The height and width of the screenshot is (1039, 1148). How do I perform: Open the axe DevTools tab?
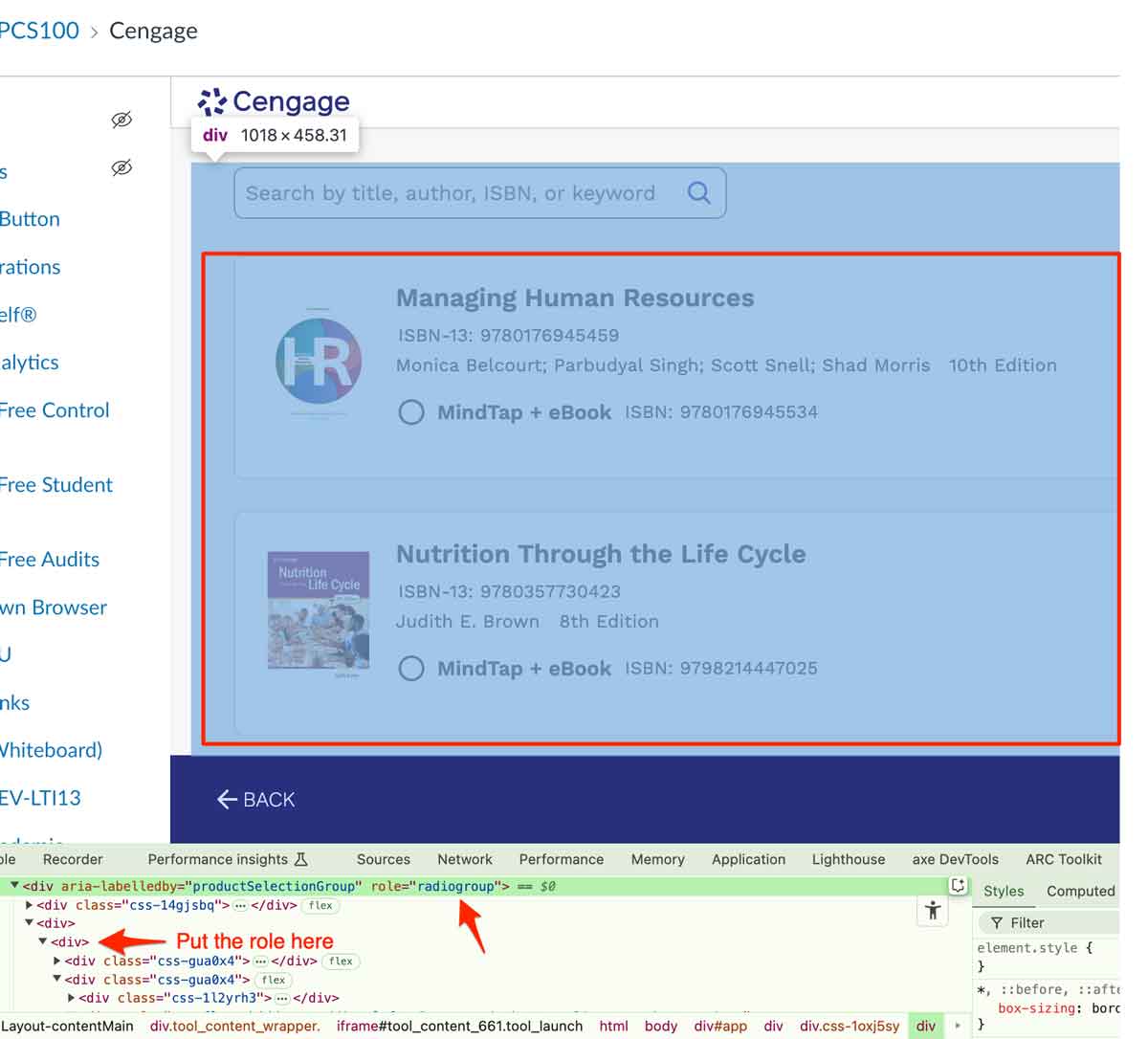pyautogui.click(x=956, y=859)
